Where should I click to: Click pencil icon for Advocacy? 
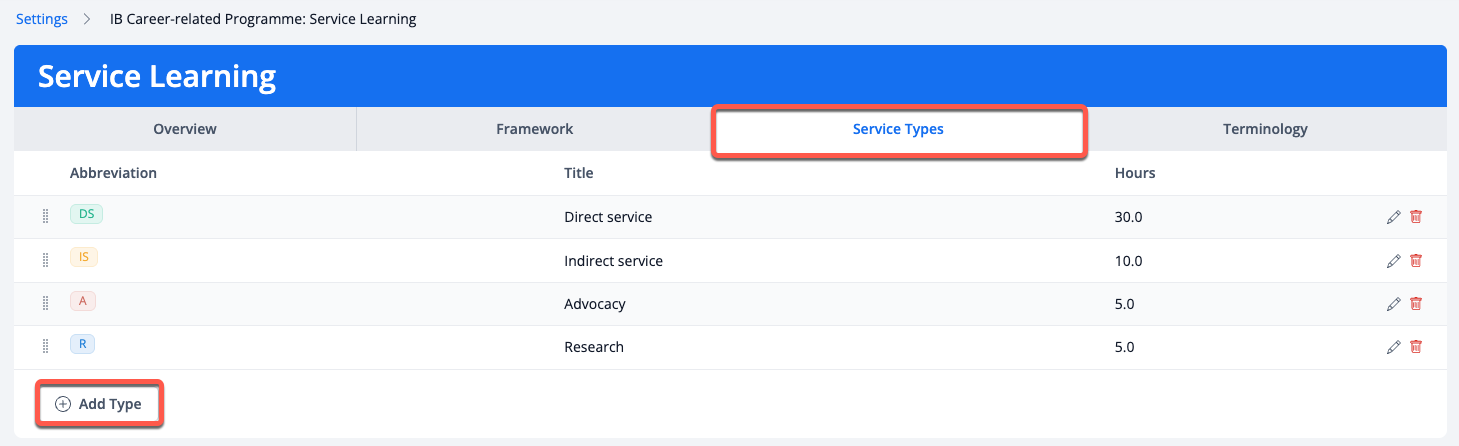[1393, 304]
